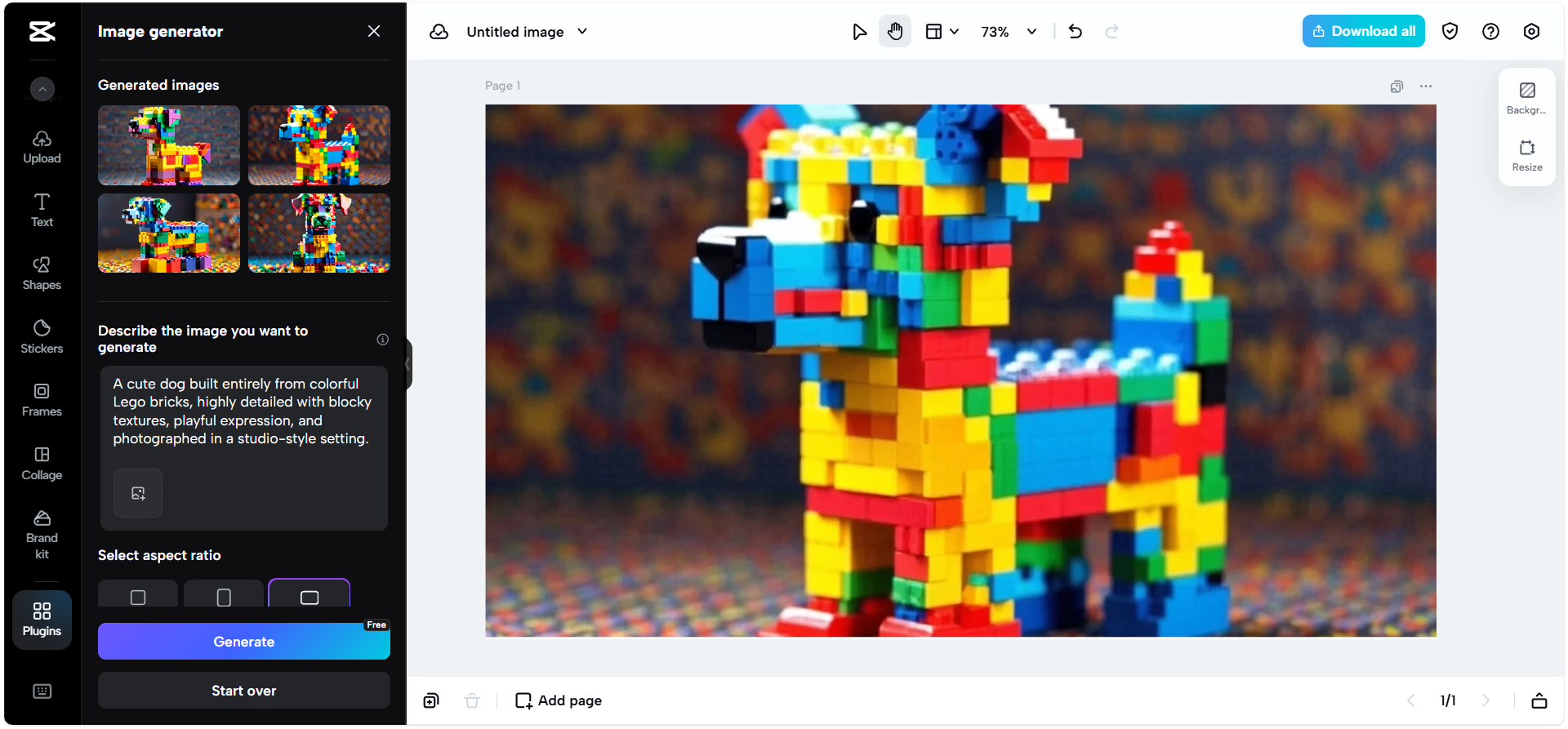Click the CapCut logo icon
Screen dimensions: 1568x729
[x=42, y=32]
